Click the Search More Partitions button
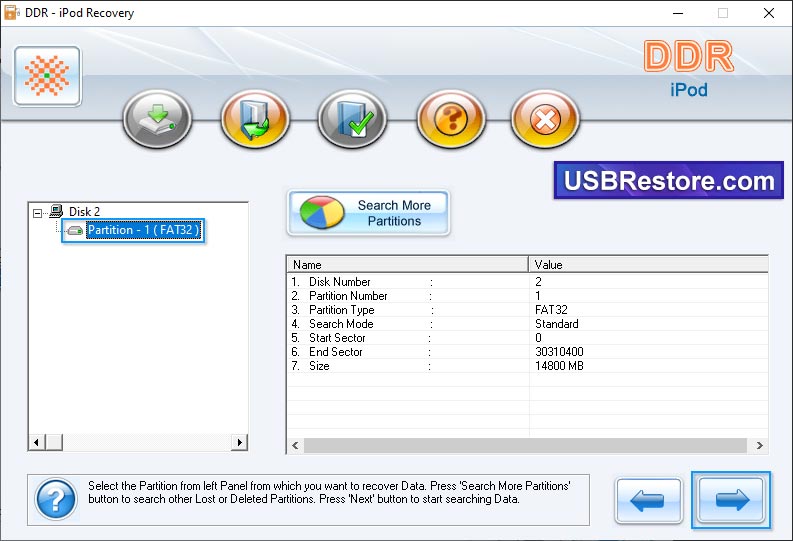Screen dimensions: 793x541 [368, 213]
